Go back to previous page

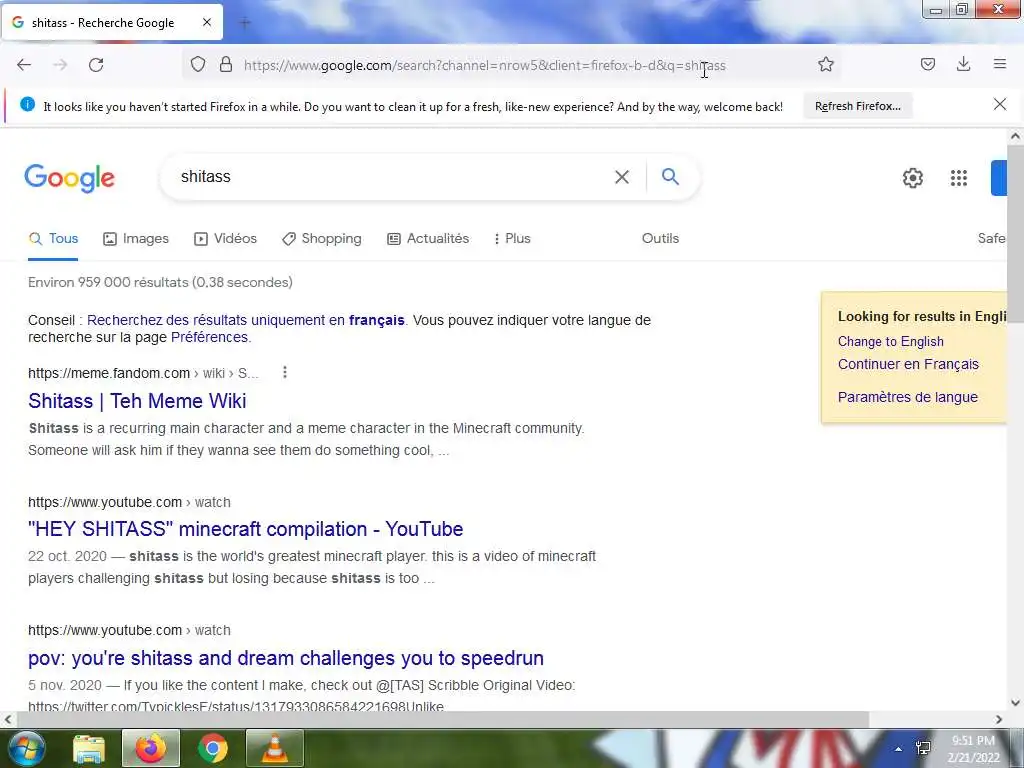24,65
